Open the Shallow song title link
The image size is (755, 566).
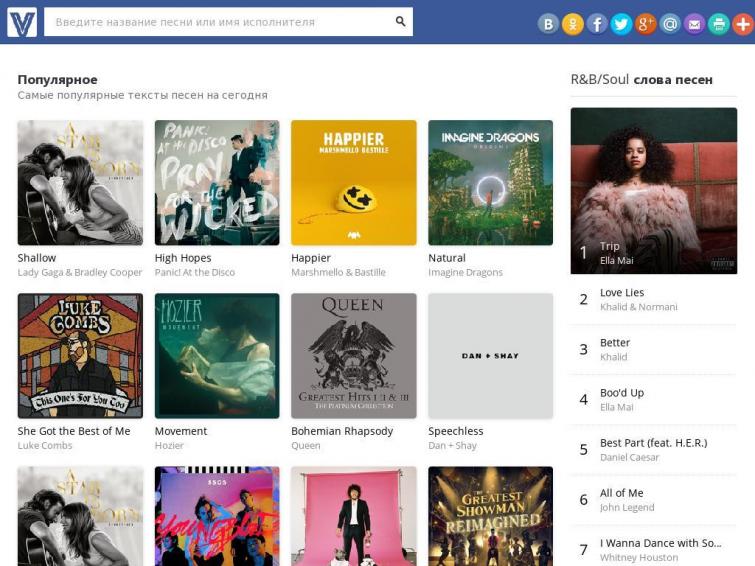(37, 258)
